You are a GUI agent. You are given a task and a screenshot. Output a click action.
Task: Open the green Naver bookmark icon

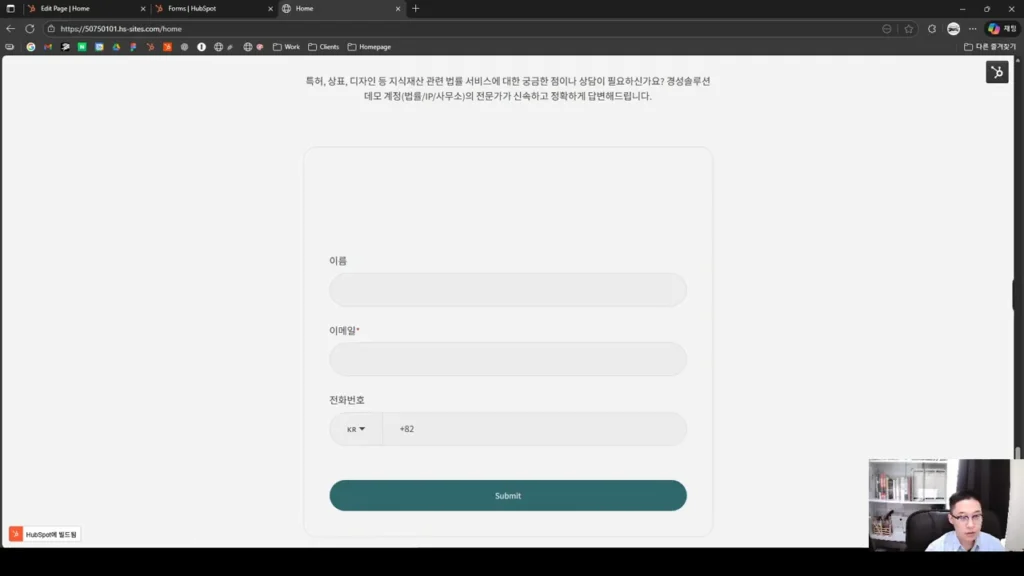(x=82, y=47)
